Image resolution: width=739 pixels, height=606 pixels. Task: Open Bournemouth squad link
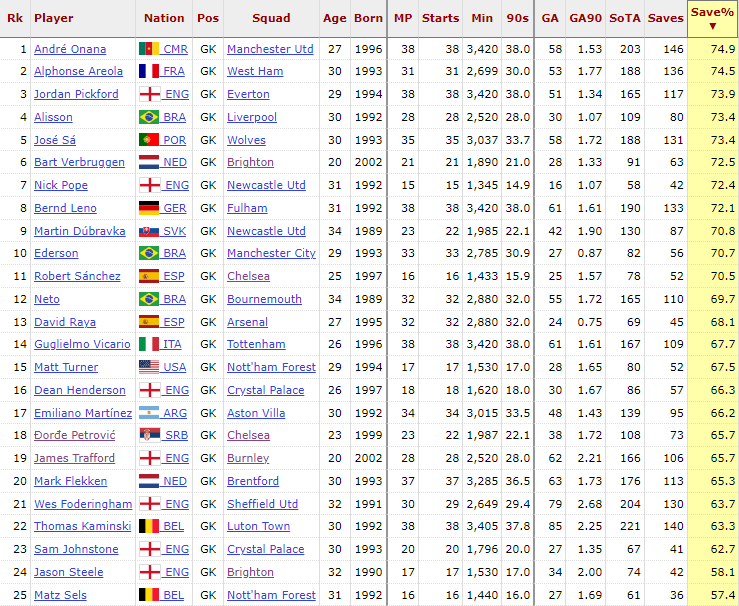(x=264, y=299)
